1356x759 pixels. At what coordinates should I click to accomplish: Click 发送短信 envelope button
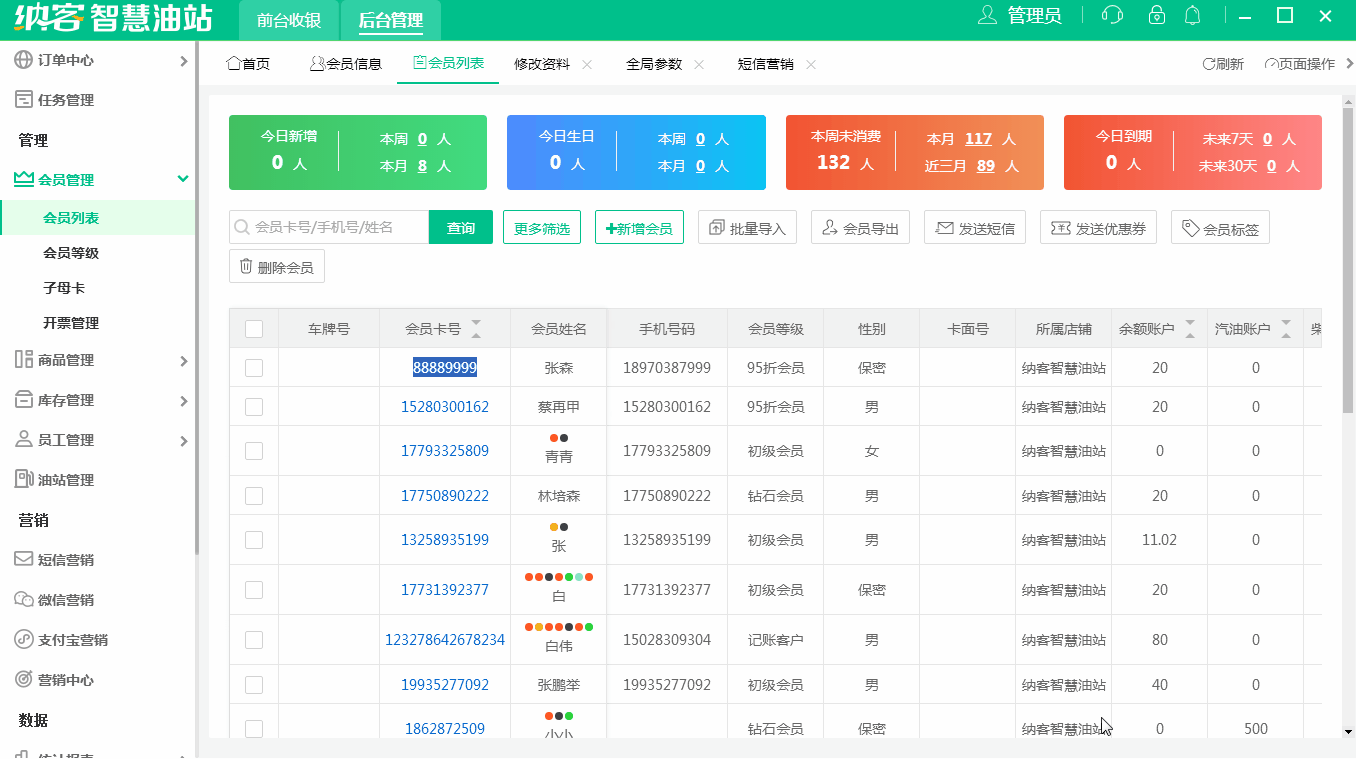[x=975, y=228]
